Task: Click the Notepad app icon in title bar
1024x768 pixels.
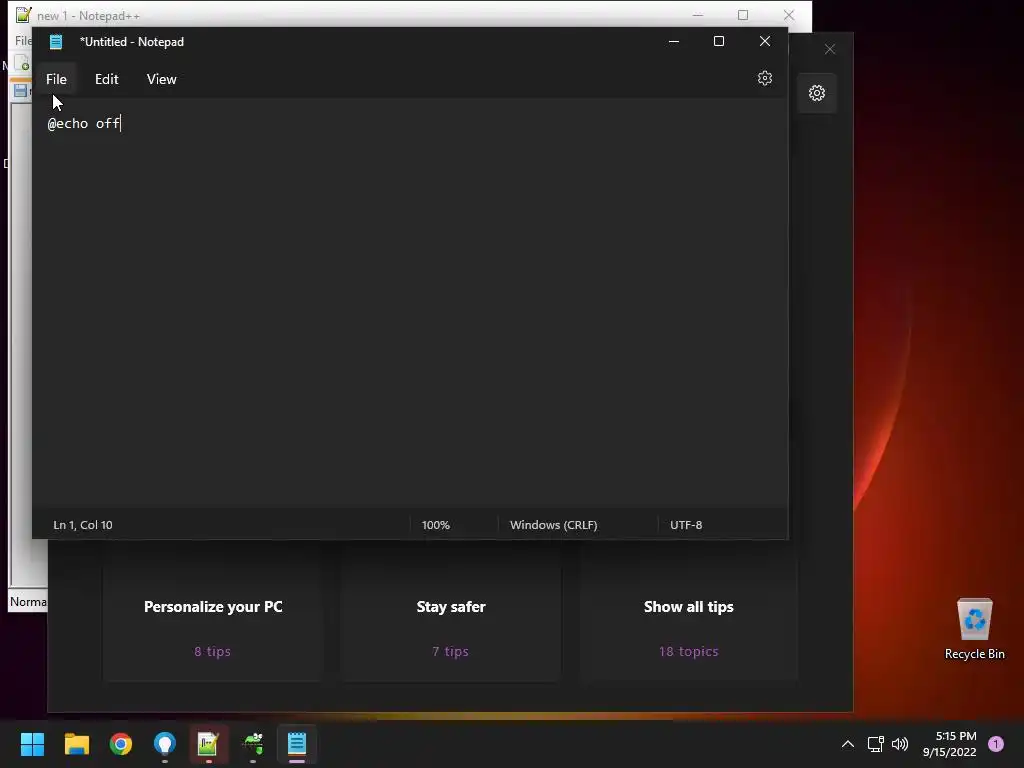Action: [x=56, y=42]
